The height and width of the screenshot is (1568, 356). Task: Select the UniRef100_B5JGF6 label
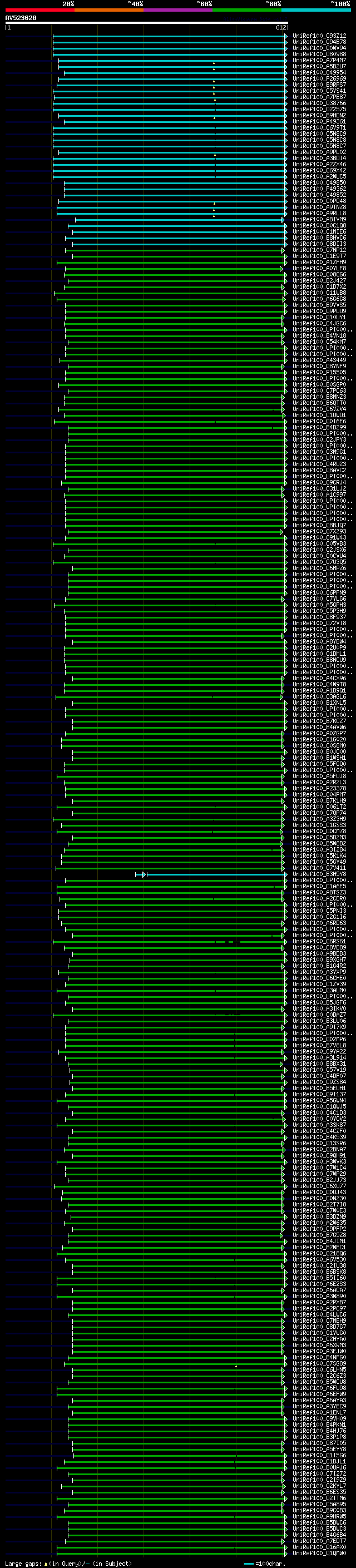point(319,1003)
